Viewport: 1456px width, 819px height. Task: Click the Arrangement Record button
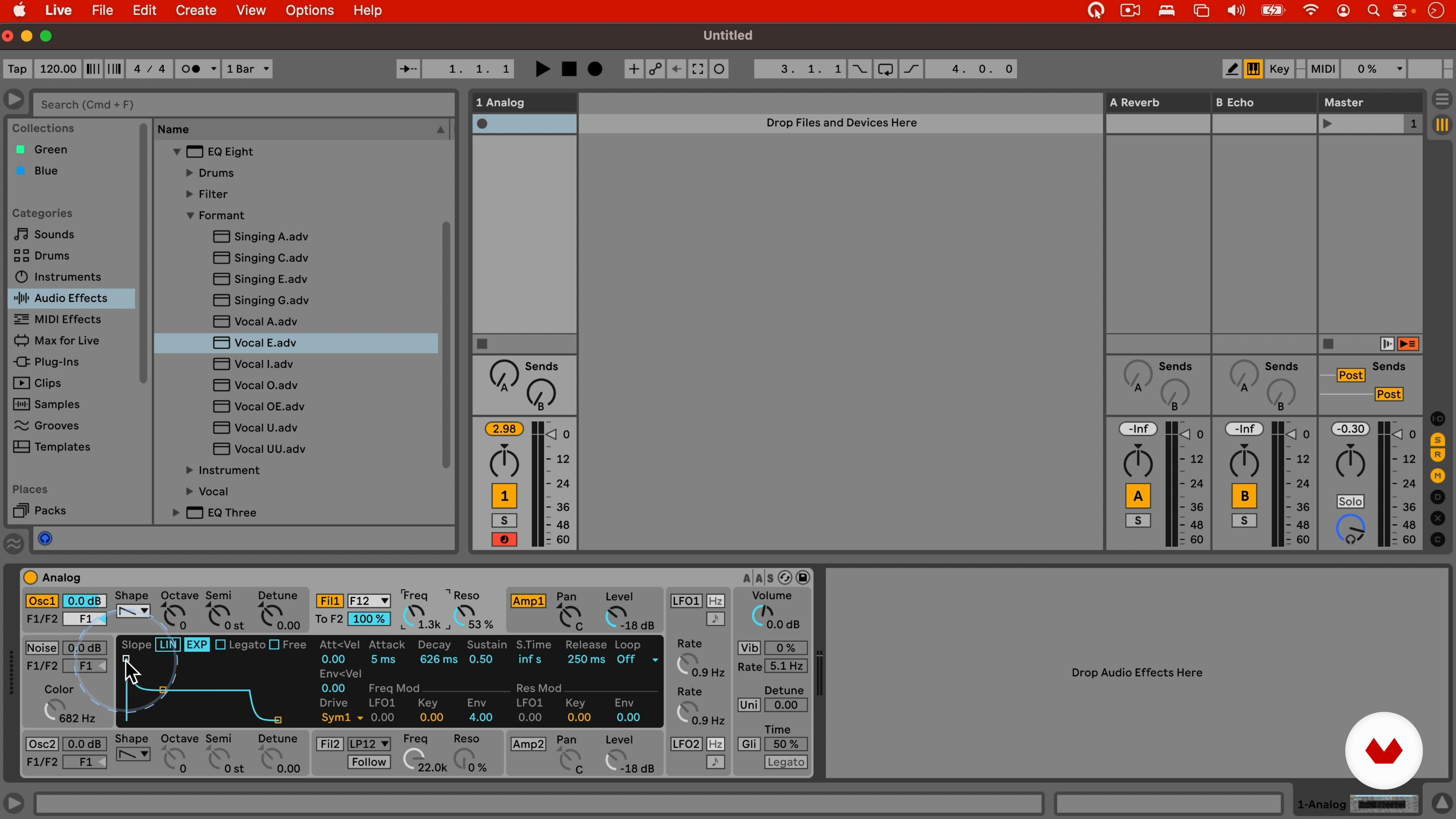tap(595, 69)
